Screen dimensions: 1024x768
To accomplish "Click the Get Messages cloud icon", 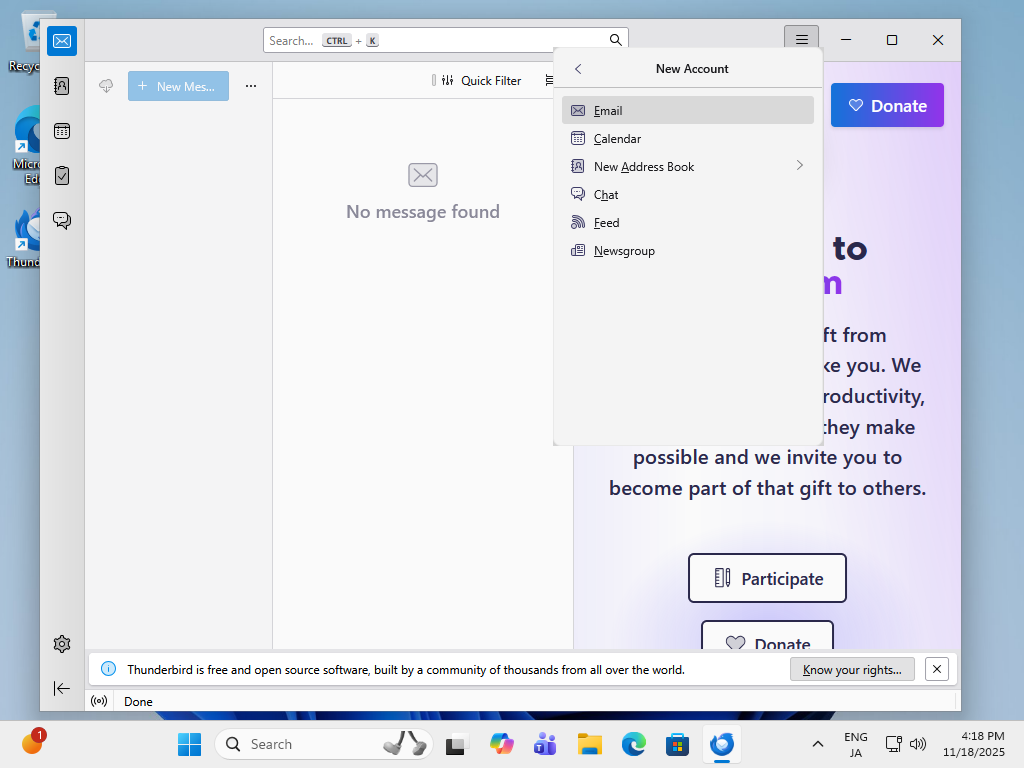I will [x=106, y=86].
